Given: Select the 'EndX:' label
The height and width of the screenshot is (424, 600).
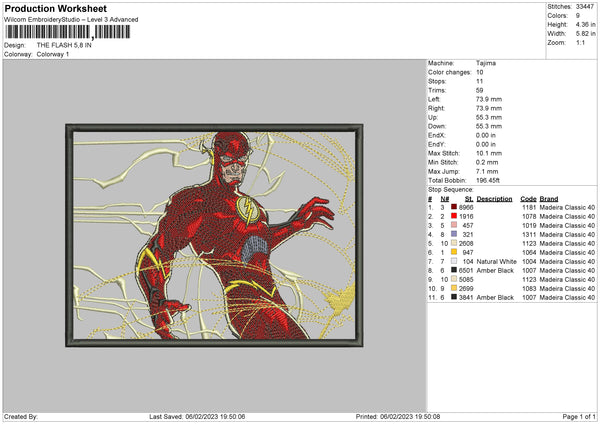Looking at the screenshot, I should (437, 135).
